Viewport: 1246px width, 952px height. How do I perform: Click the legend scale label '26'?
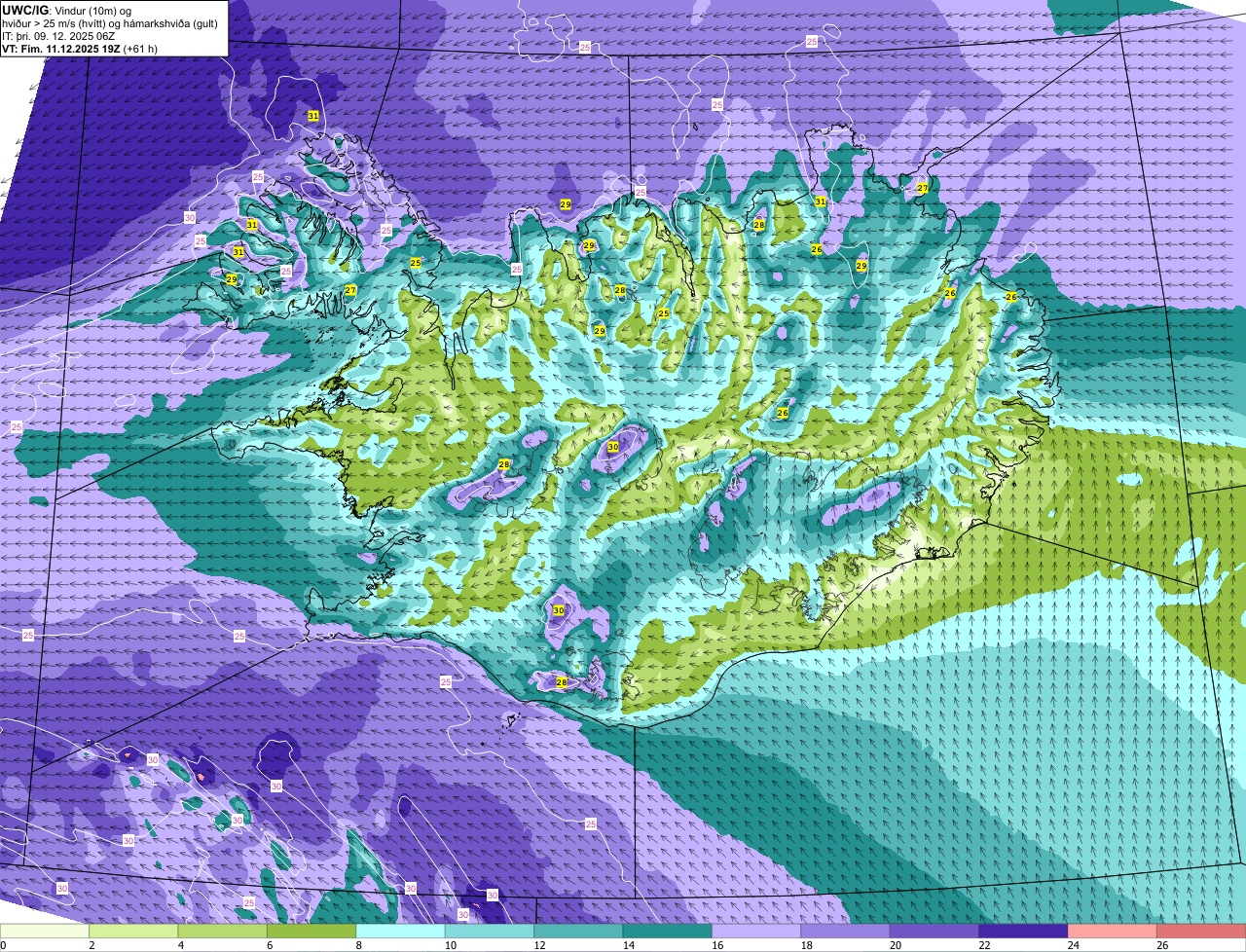pyautogui.click(x=1162, y=945)
